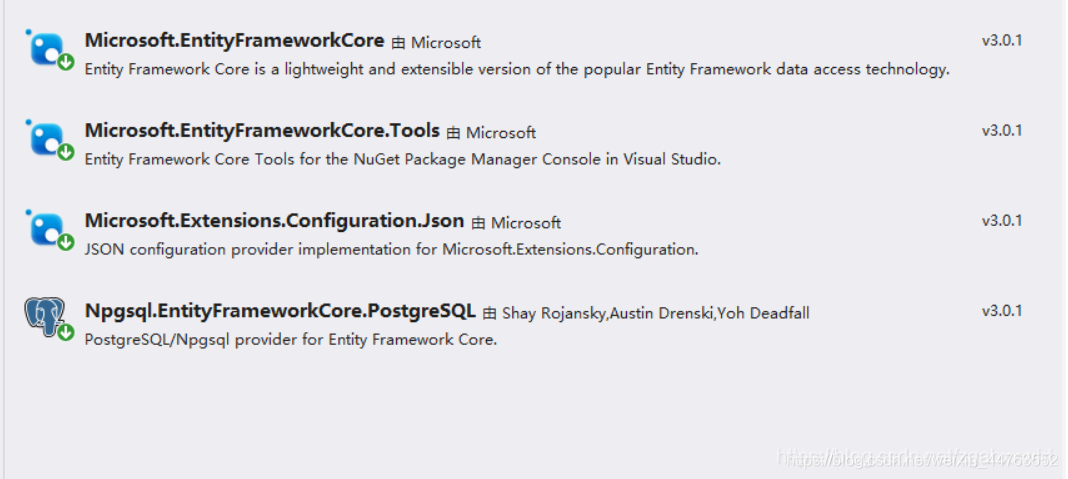Image resolution: width=1068 pixels, height=479 pixels.
Task: Click the Microsoft.EntityFrameworkCore.Tools package icon
Action: [46, 139]
